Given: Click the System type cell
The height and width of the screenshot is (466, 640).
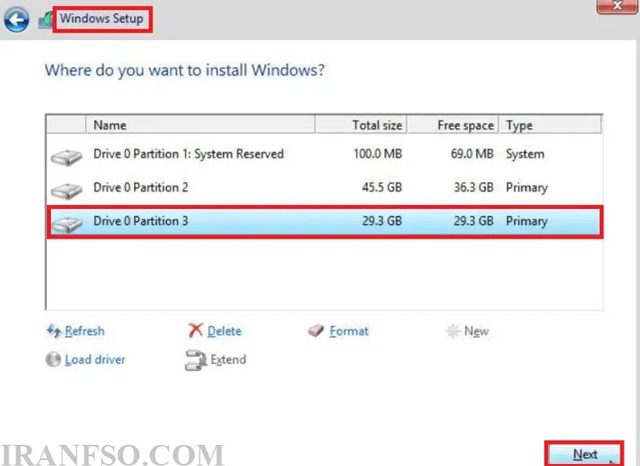Looking at the screenshot, I should 525,154.
